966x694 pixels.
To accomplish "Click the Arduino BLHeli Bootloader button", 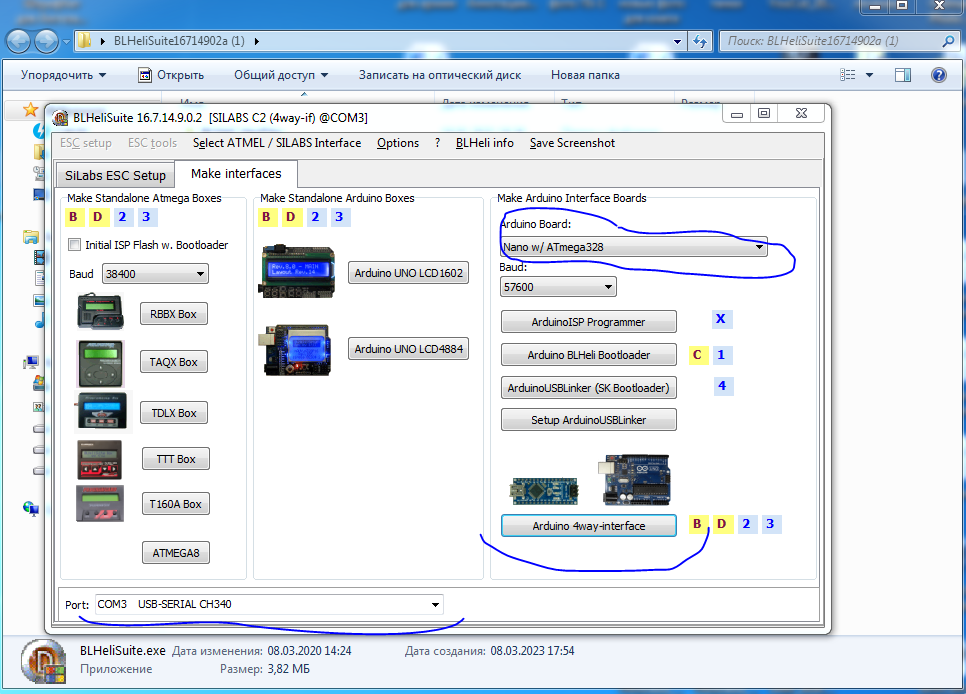I will click(x=588, y=355).
